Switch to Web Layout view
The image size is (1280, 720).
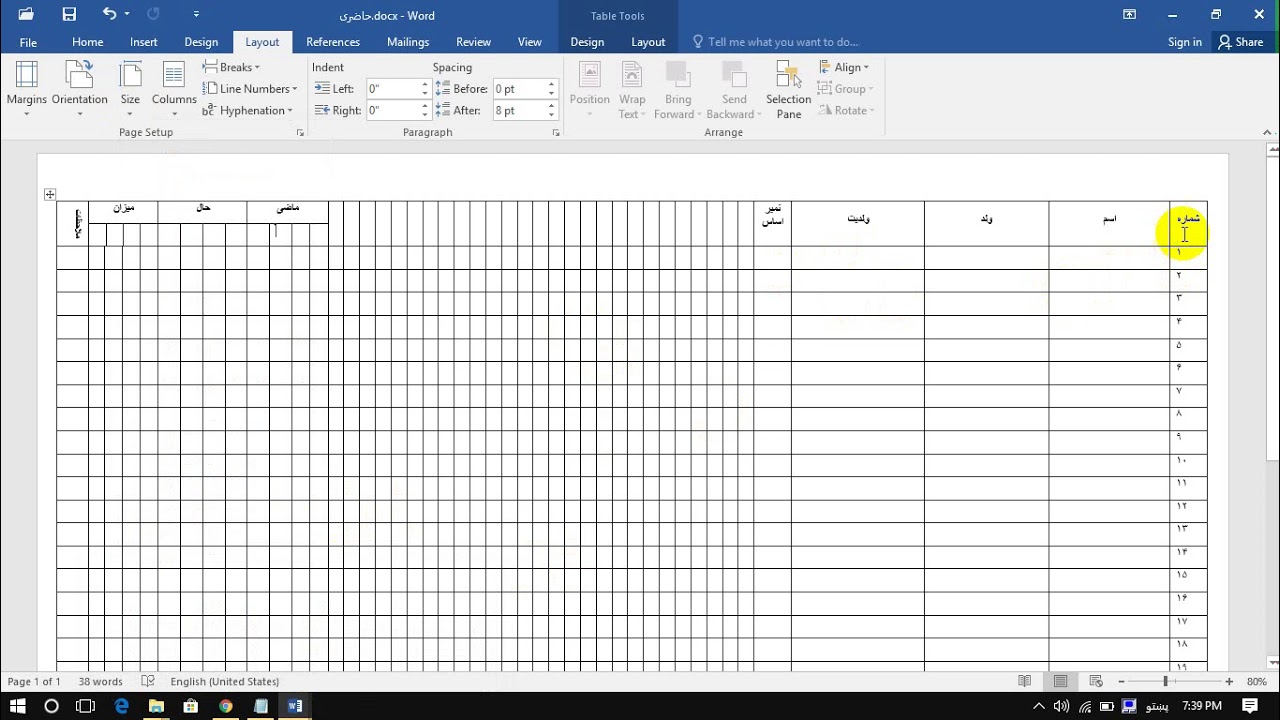[x=1097, y=682]
